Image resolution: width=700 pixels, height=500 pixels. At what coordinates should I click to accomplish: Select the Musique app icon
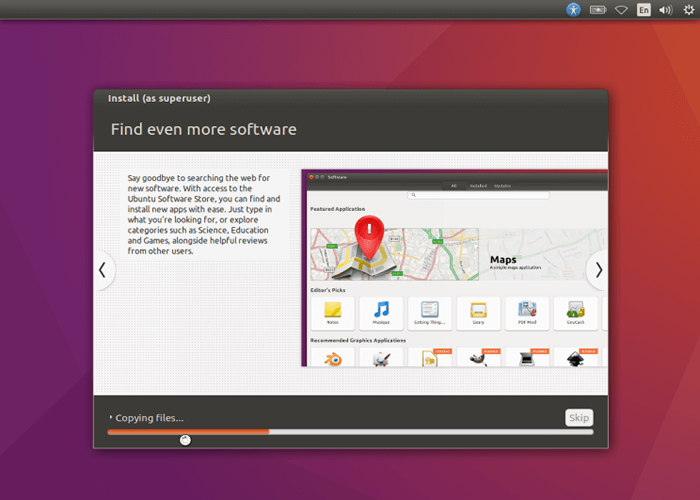coord(381,313)
